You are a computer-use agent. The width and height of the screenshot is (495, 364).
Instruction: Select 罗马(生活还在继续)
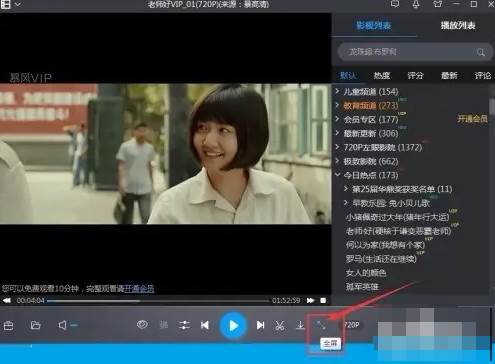coord(381,259)
